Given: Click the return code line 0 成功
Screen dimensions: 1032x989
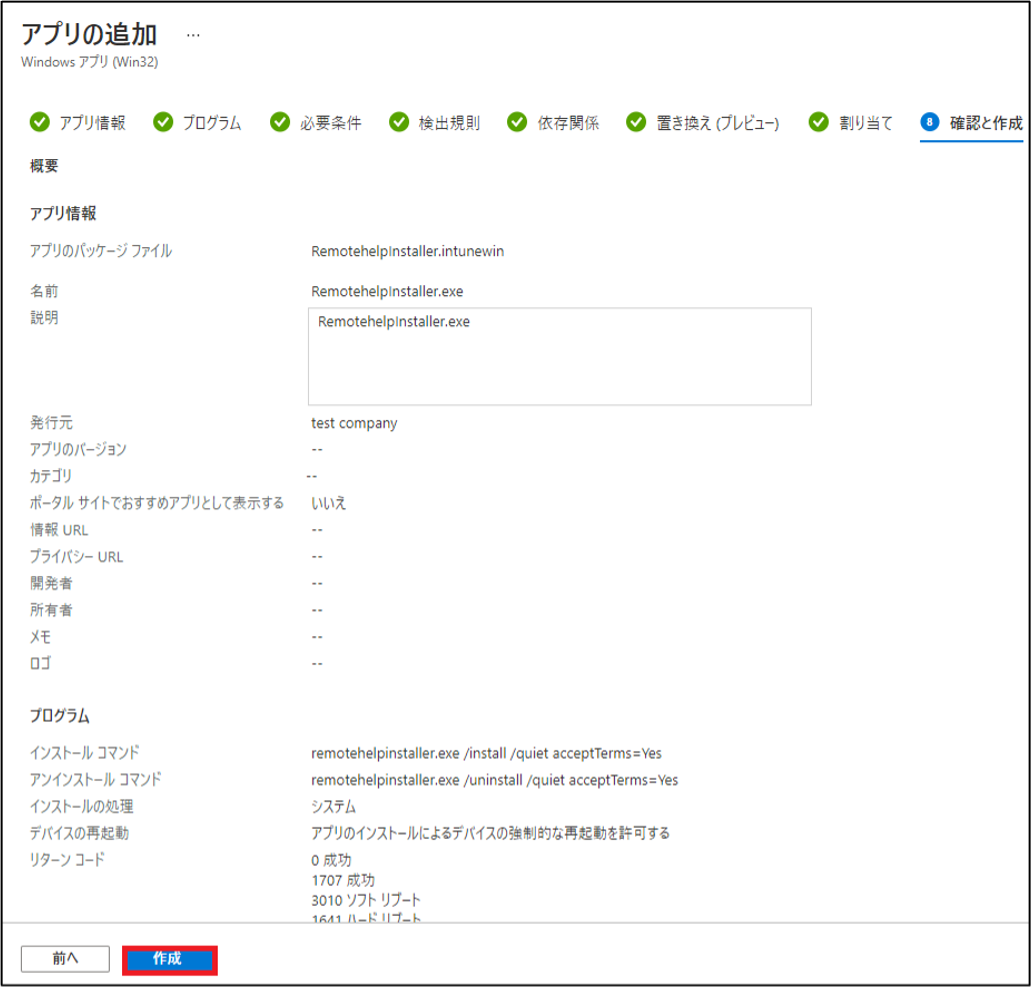Looking at the screenshot, I should [331, 861].
